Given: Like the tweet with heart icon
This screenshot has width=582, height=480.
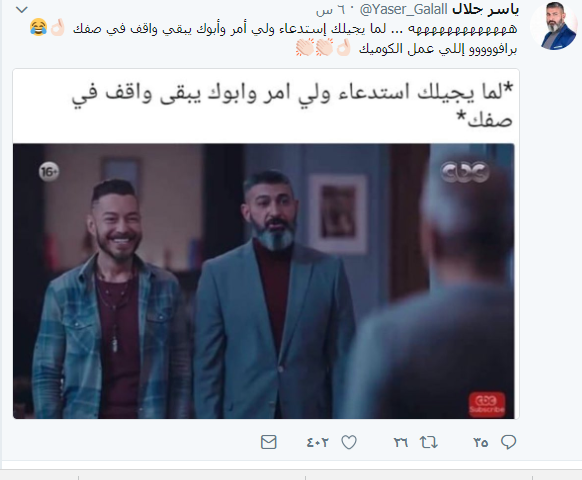Looking at the screenshot, I should coord(349,442).
